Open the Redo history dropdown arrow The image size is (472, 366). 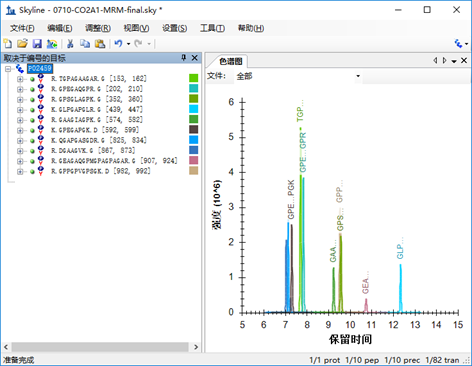pos(149,44)
